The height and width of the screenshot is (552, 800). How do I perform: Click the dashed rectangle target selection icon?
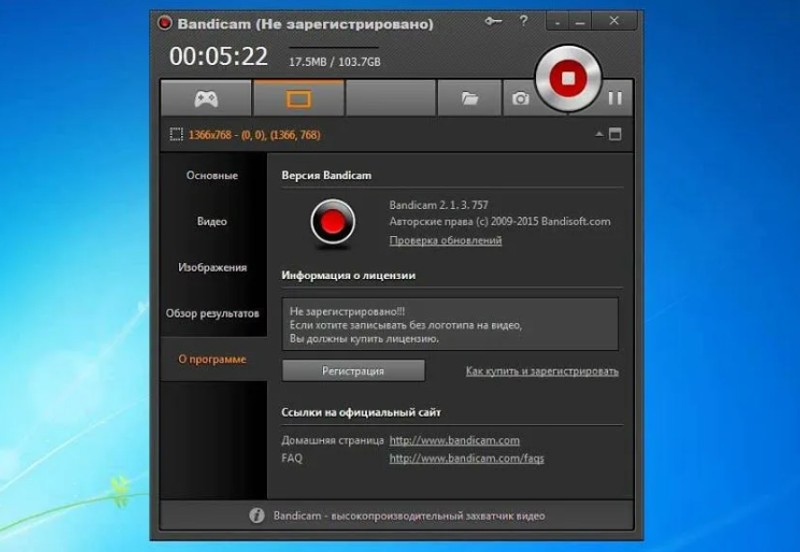176,135
